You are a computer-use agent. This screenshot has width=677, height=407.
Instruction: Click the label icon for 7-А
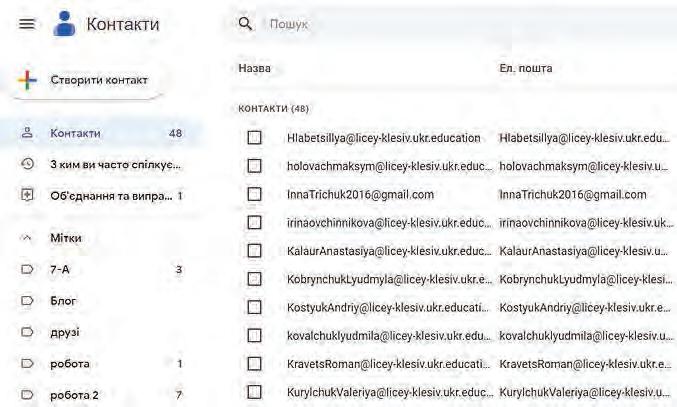pos(27,270)
